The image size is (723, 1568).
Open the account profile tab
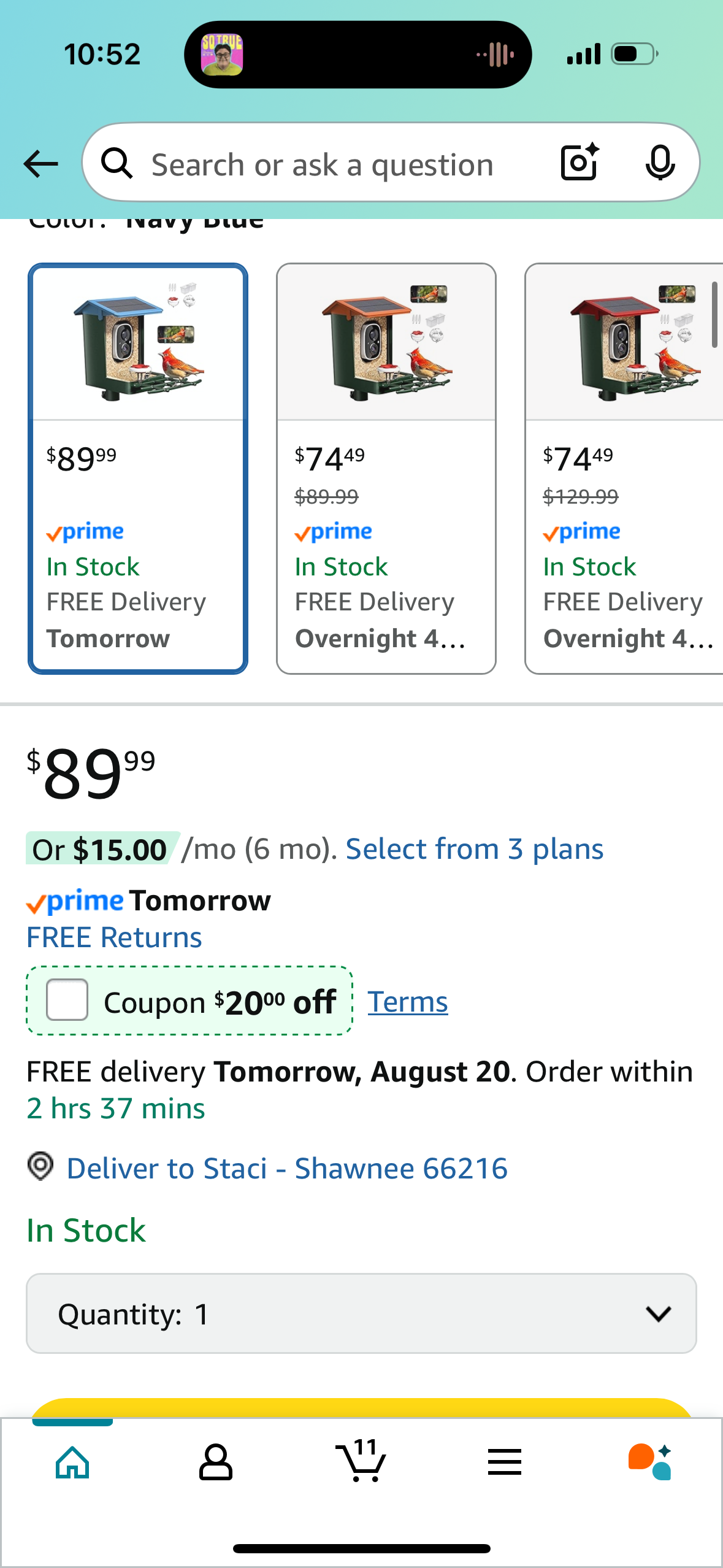pos(216,1462)
